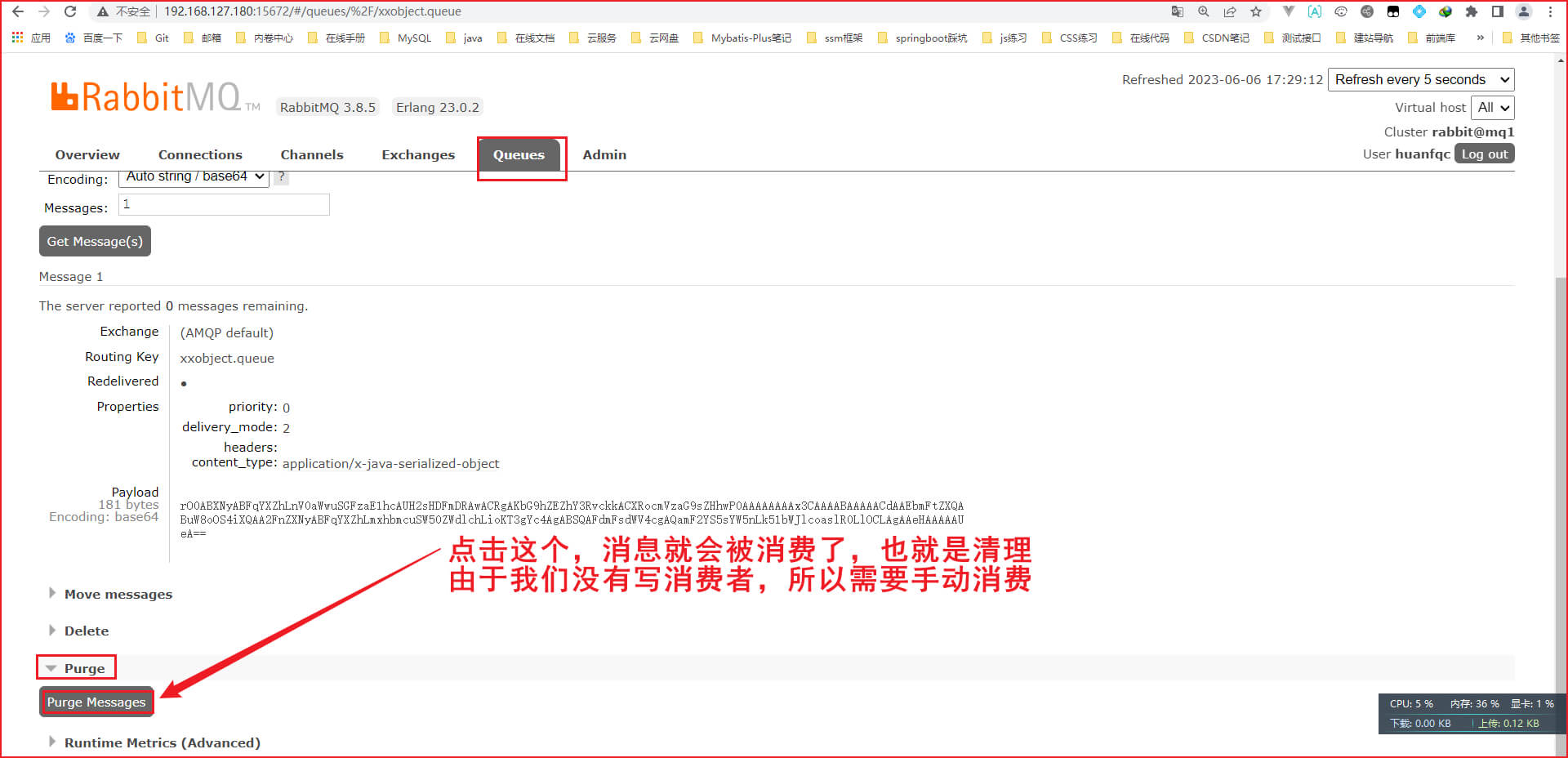
Task: Click the browser address bar URL
Action: point(313,11)
